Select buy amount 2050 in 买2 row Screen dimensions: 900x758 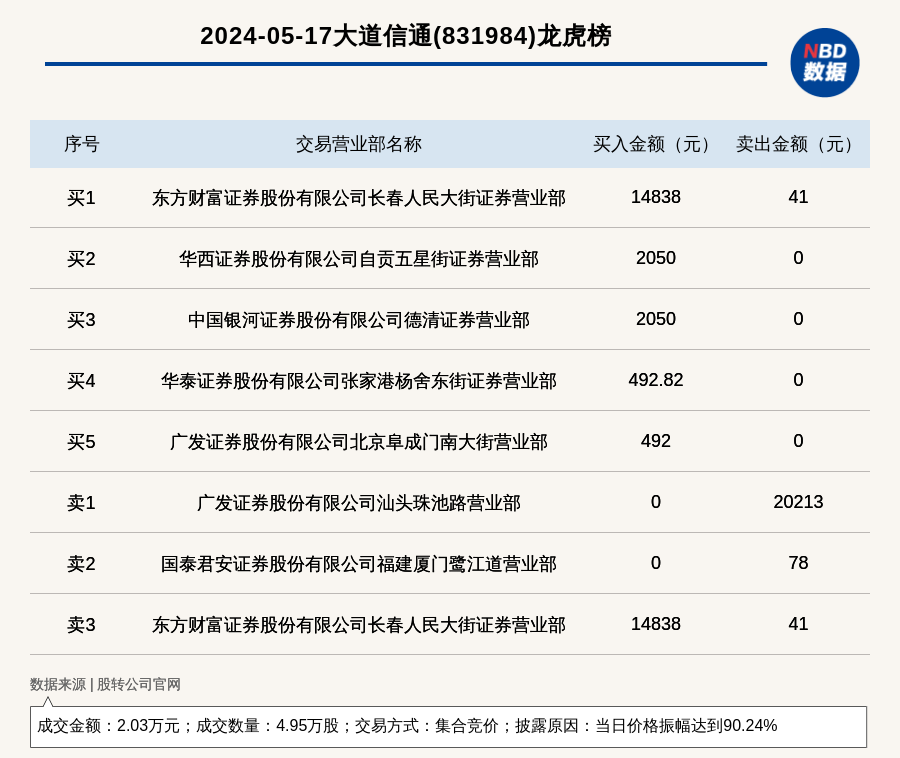(655, 258)
